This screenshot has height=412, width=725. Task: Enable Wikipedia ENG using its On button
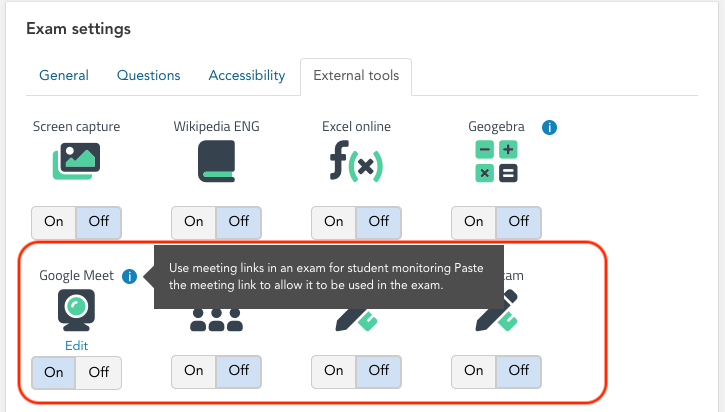pyautogui.click(x=194, y=221)
